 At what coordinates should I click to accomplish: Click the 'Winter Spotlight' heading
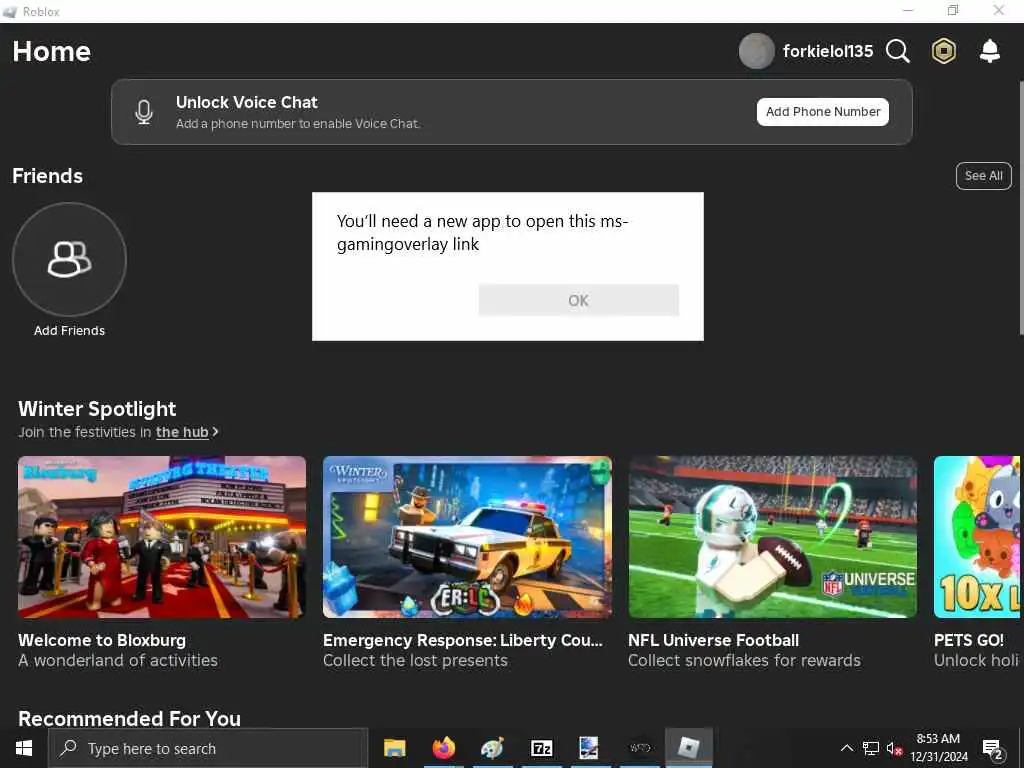[x=97, y=409]
